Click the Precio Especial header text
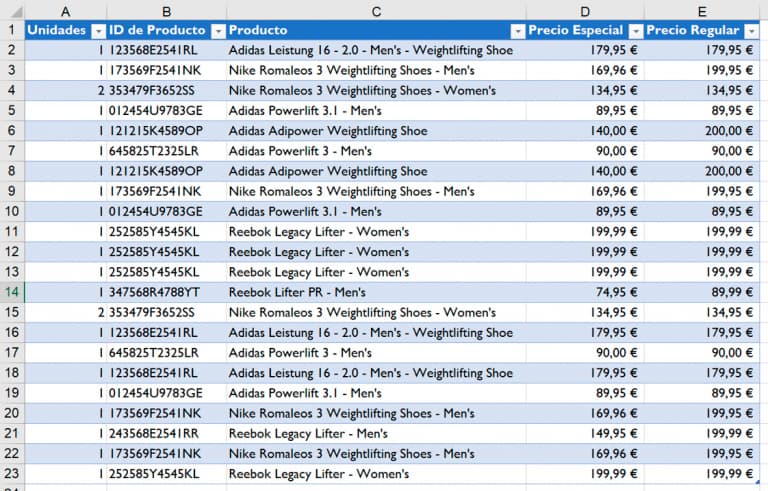The width and height of the screenshot is (768, 491). 576,30
